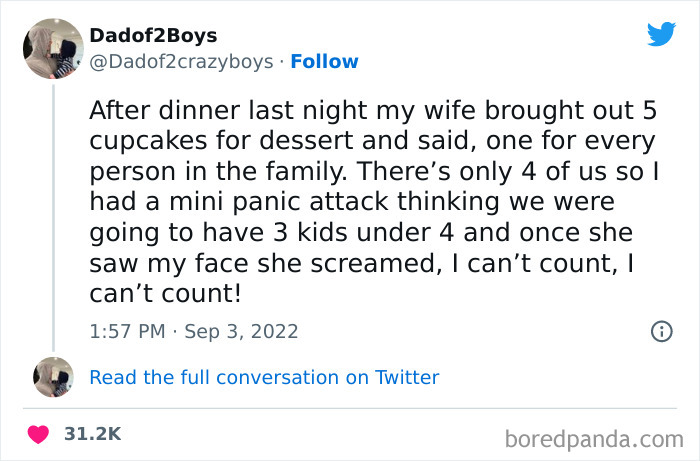
Task: Like the tweet with the heart icon
Action: tap(39, 434)
